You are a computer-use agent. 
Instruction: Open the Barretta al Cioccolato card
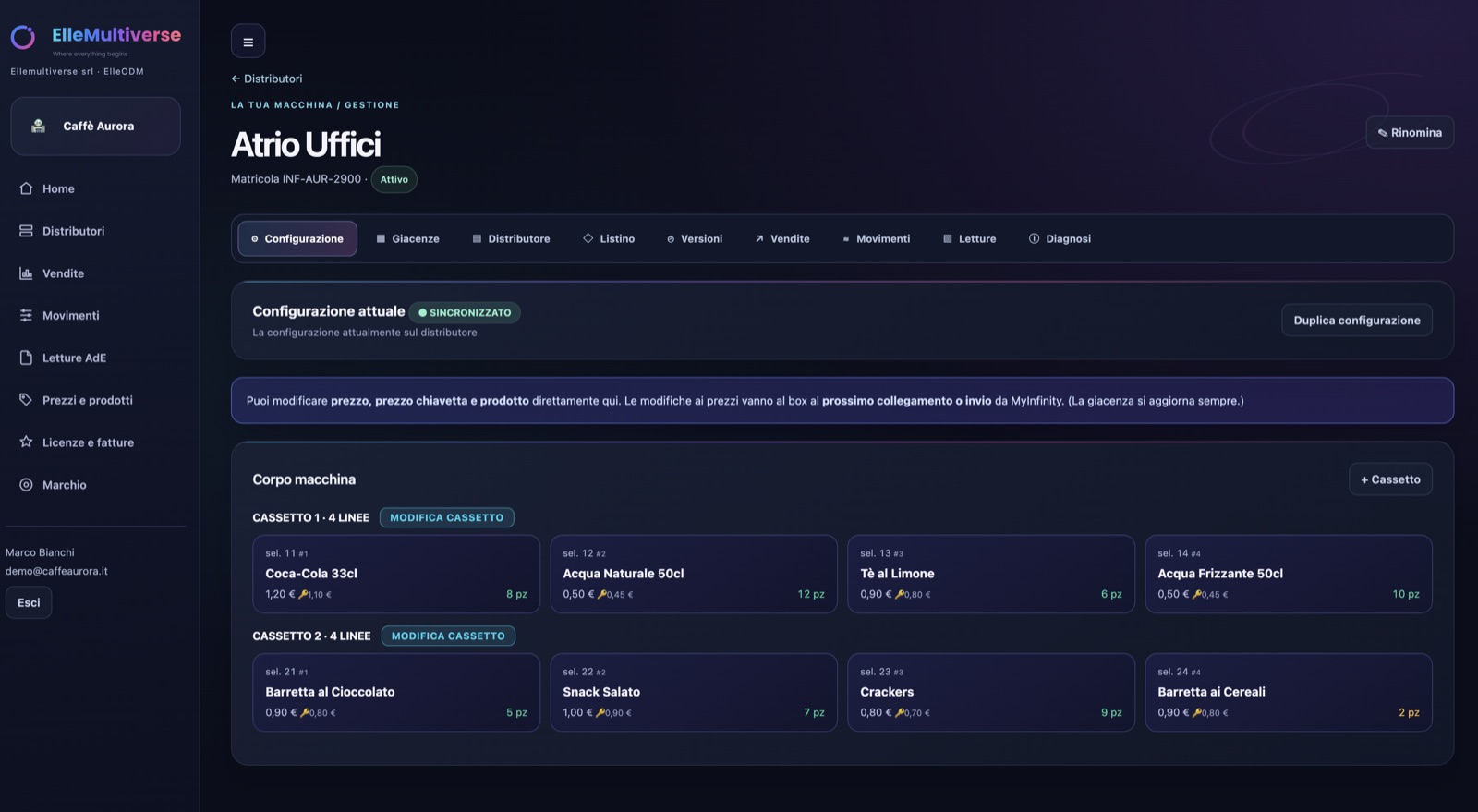pos(396,692)
